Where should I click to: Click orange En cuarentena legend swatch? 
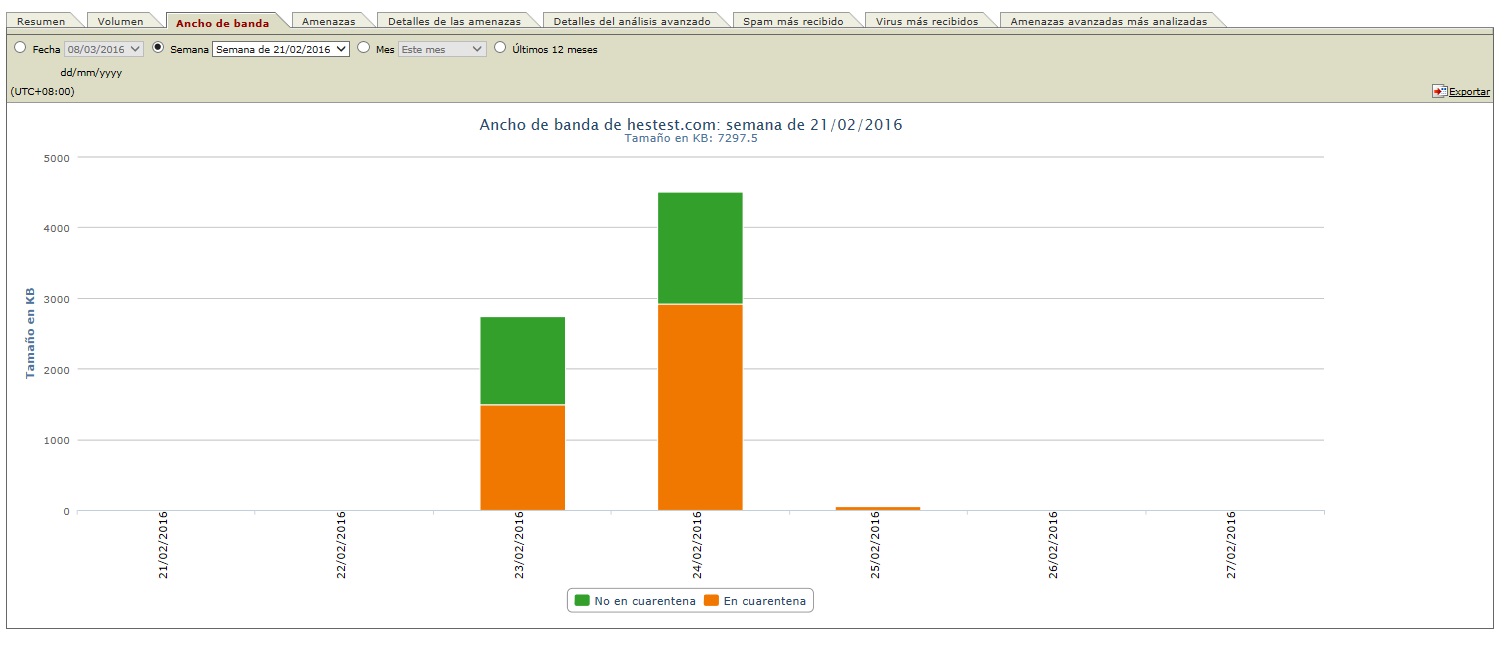tap(711, 601)
